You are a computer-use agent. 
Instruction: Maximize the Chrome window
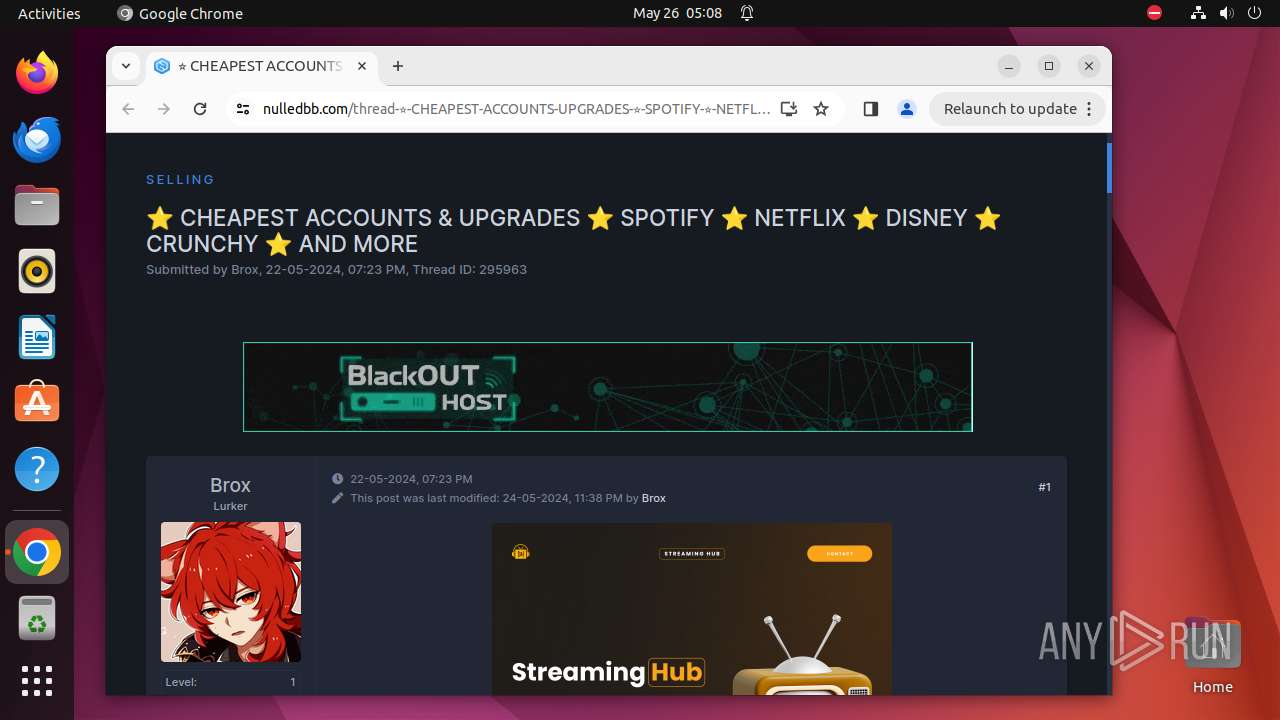coord(1049,66)
